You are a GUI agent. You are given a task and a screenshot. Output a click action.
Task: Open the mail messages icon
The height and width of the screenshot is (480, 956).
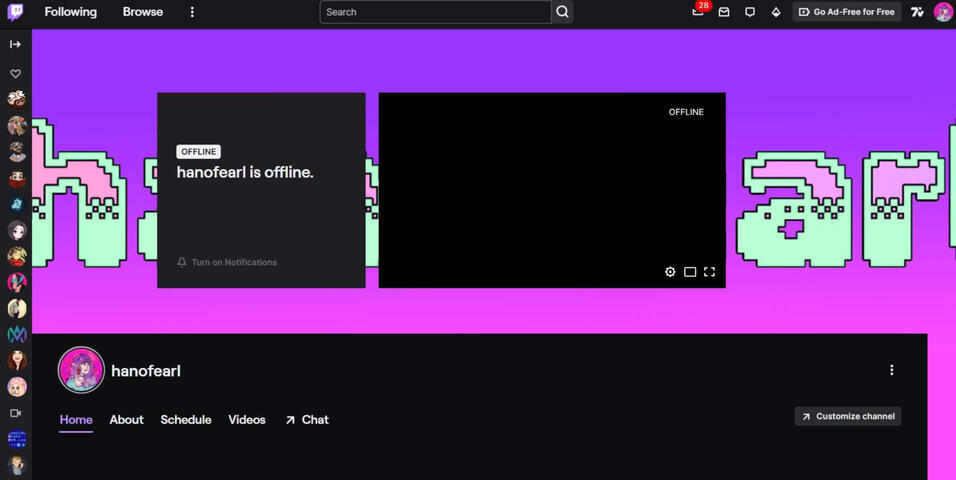(x=724, y=12)
